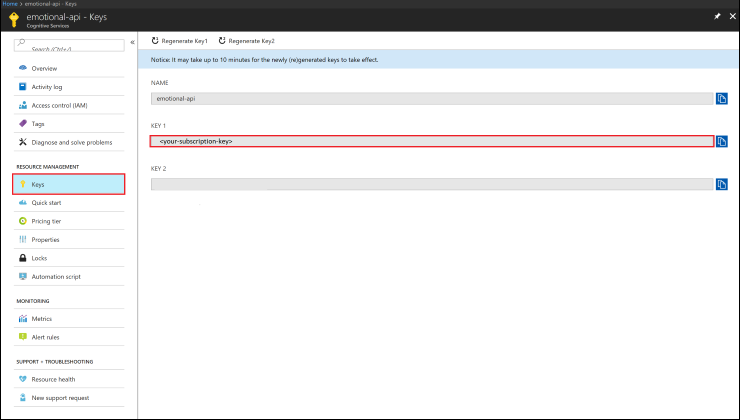Image resolution: width=740 pixels, height=420 pixels.
Task: Click the empty KEY 2 field
Action: (432, 184)
